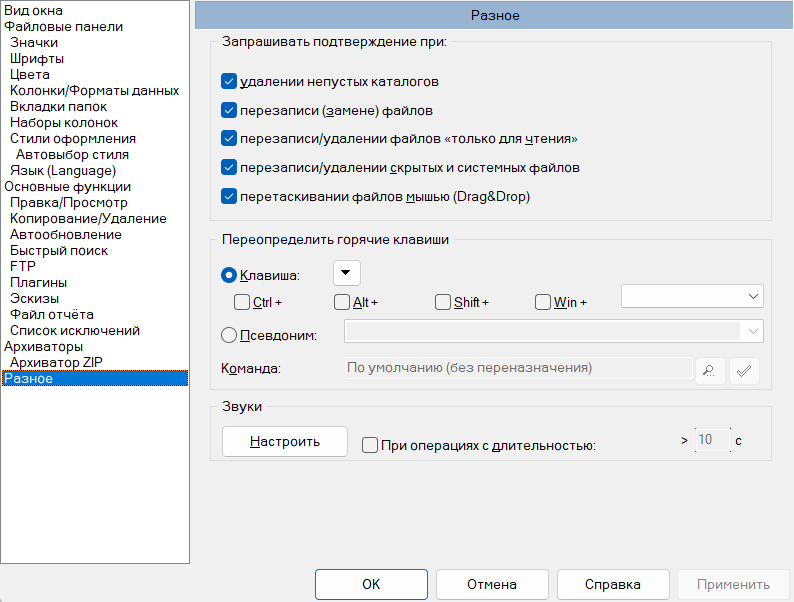Image resolution: width=794 pixels, height=602 pixels.
Task: Enable the Ctrl + modifier checkbox
Action: 242,302
